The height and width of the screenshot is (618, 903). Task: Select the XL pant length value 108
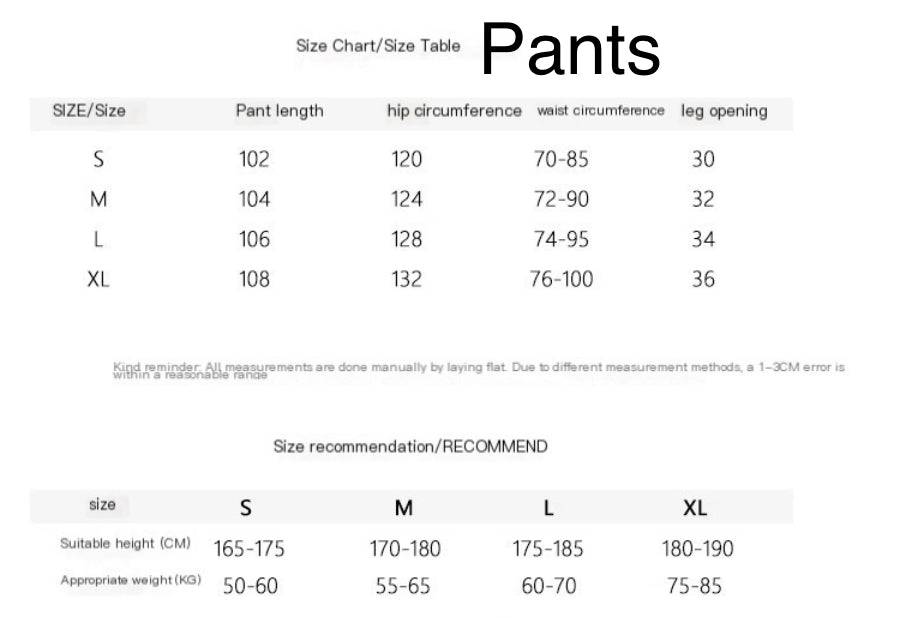coord(254,279)
